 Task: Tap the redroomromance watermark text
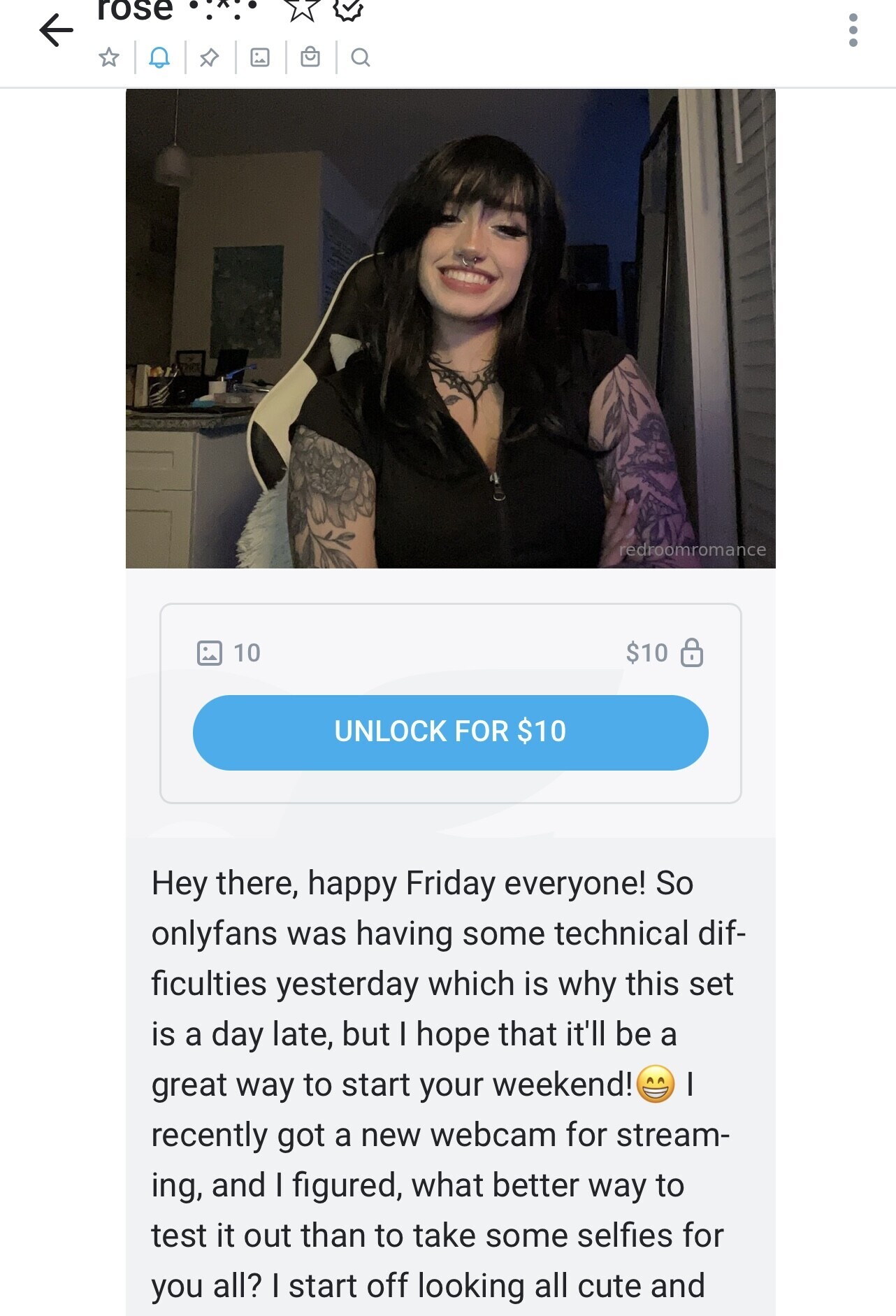tap(693, 550)
